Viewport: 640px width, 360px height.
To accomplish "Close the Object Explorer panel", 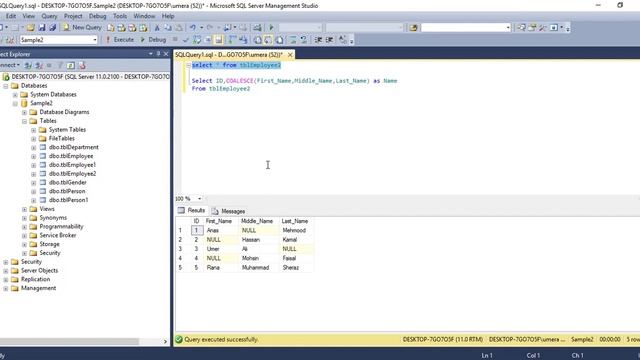I will (x=166, y=54).
